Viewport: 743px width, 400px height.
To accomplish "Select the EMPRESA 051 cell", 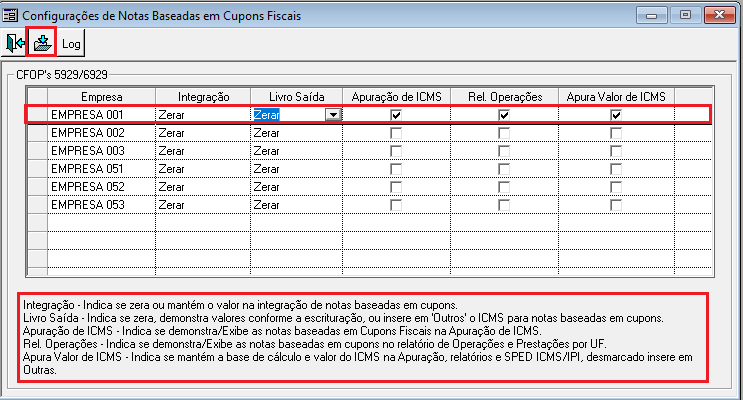I will 101,169.
